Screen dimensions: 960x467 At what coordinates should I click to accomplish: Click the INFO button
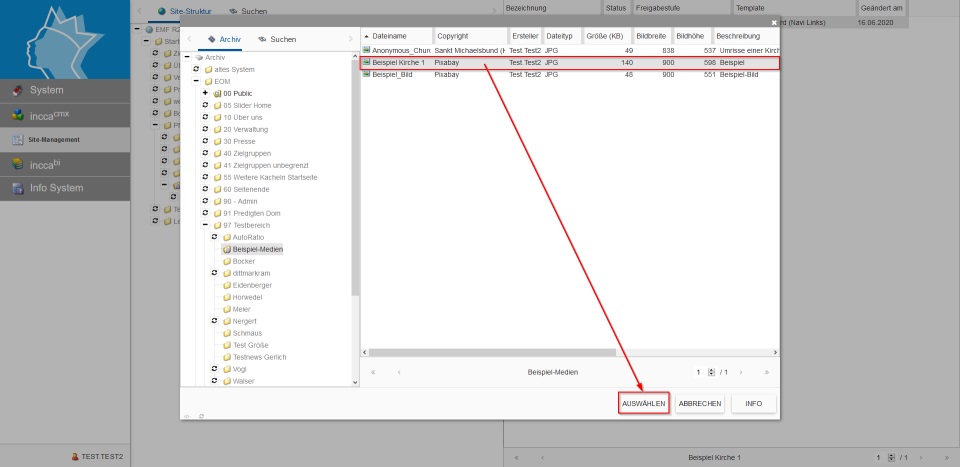click(753, 403)
